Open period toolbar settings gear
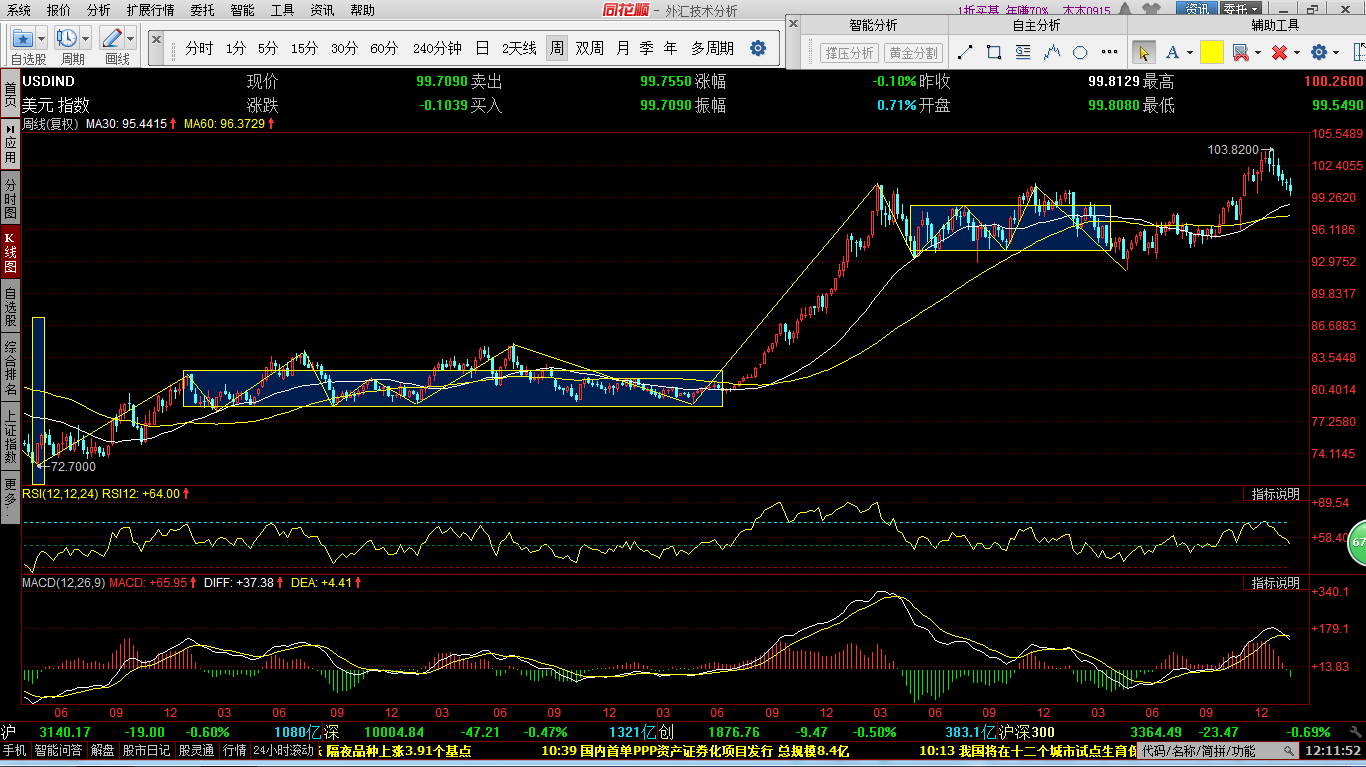Viewport: 1366px width, 767px height. (758, 48)
